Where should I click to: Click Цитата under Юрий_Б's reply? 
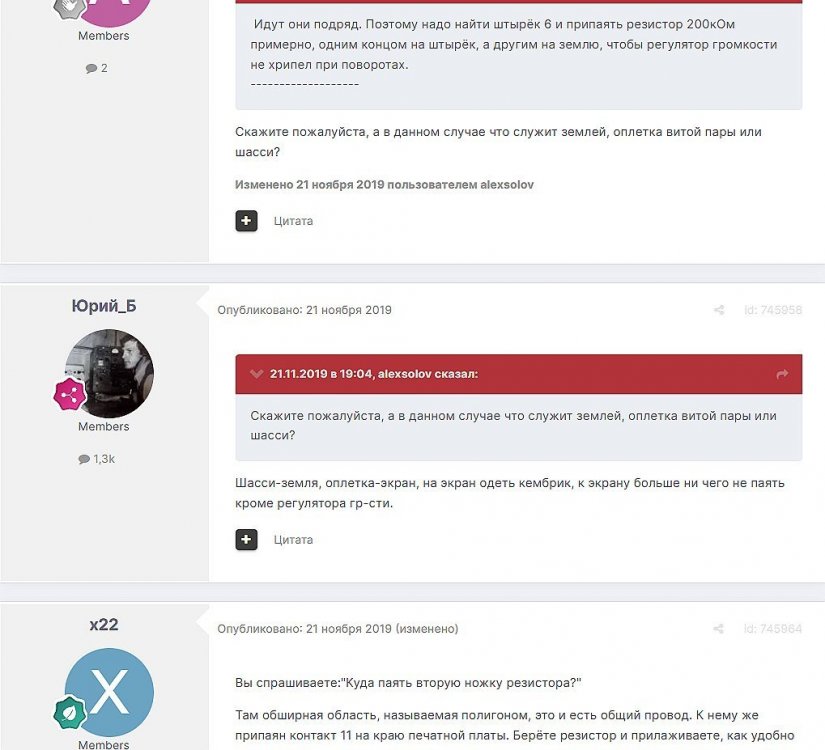coord(293,539)
